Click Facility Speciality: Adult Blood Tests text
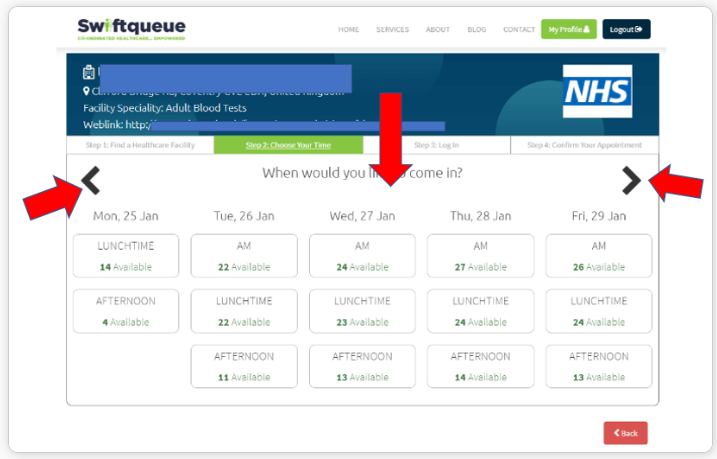 click(165, 108)
